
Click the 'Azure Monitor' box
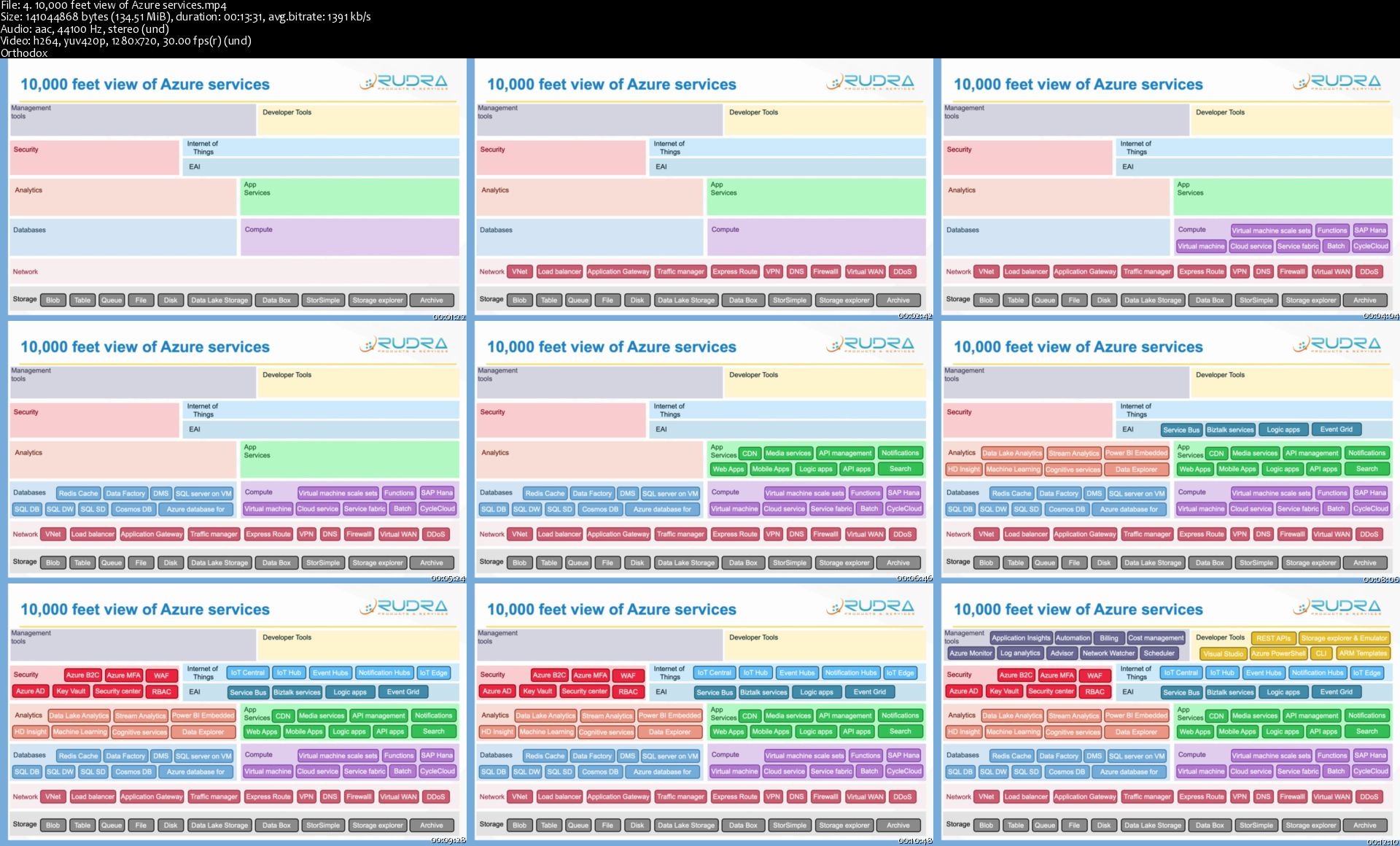point(971,653)
